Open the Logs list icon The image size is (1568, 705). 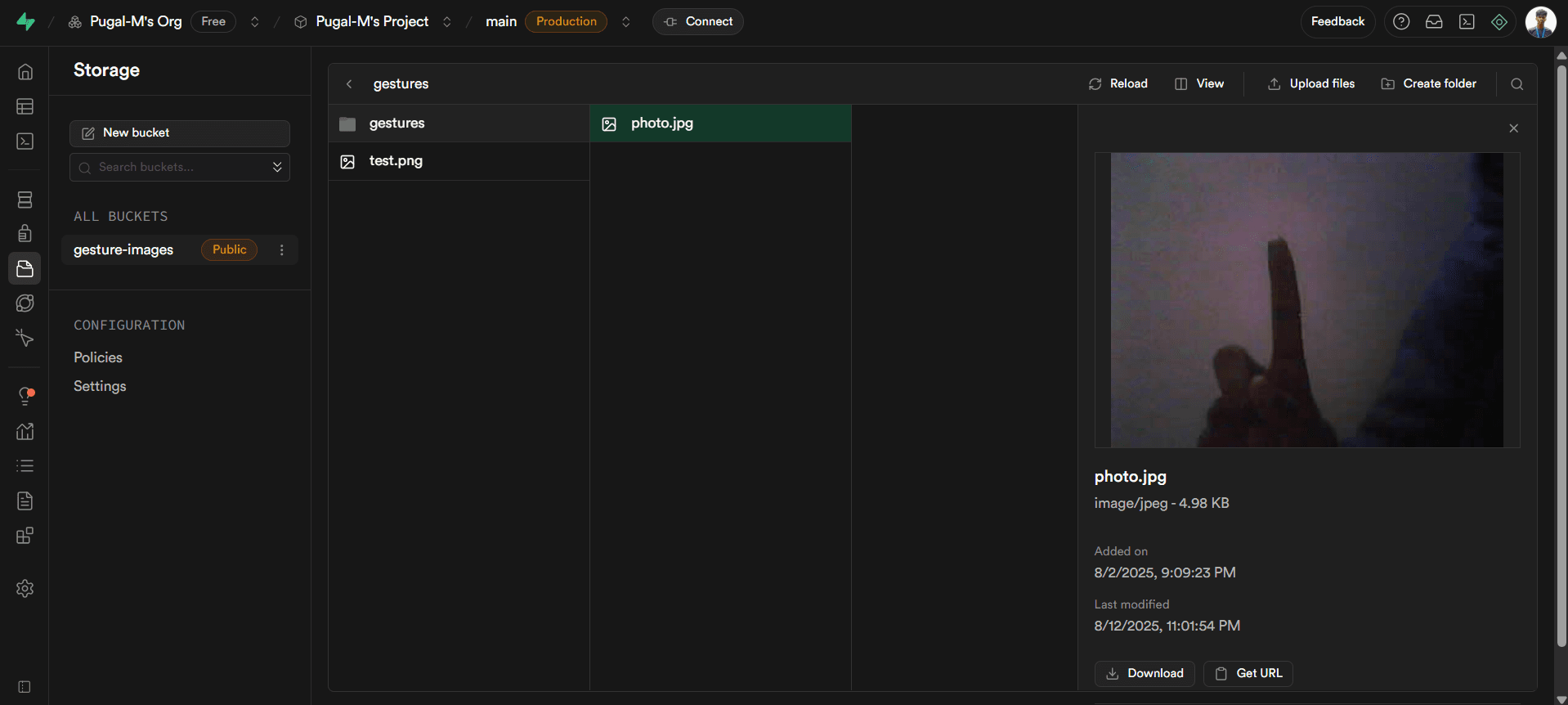point(25,466)
